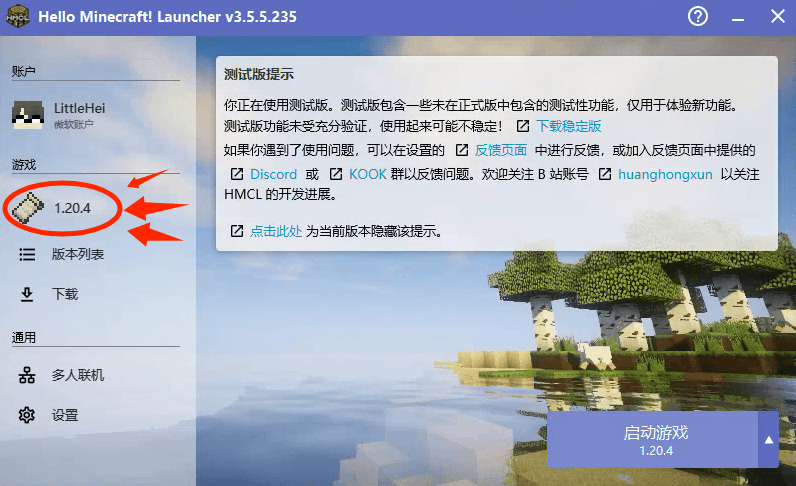Visit the huanghongxun Bilibili link

click(x=665, y=174)
